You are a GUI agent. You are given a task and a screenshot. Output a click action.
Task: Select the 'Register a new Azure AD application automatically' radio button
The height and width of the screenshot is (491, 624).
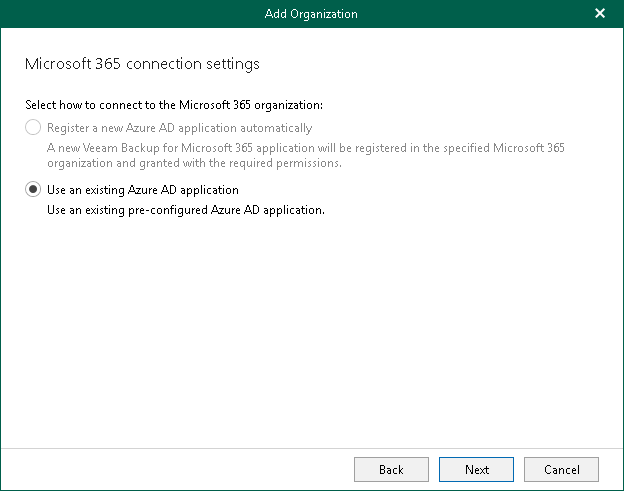coord(34,128)
